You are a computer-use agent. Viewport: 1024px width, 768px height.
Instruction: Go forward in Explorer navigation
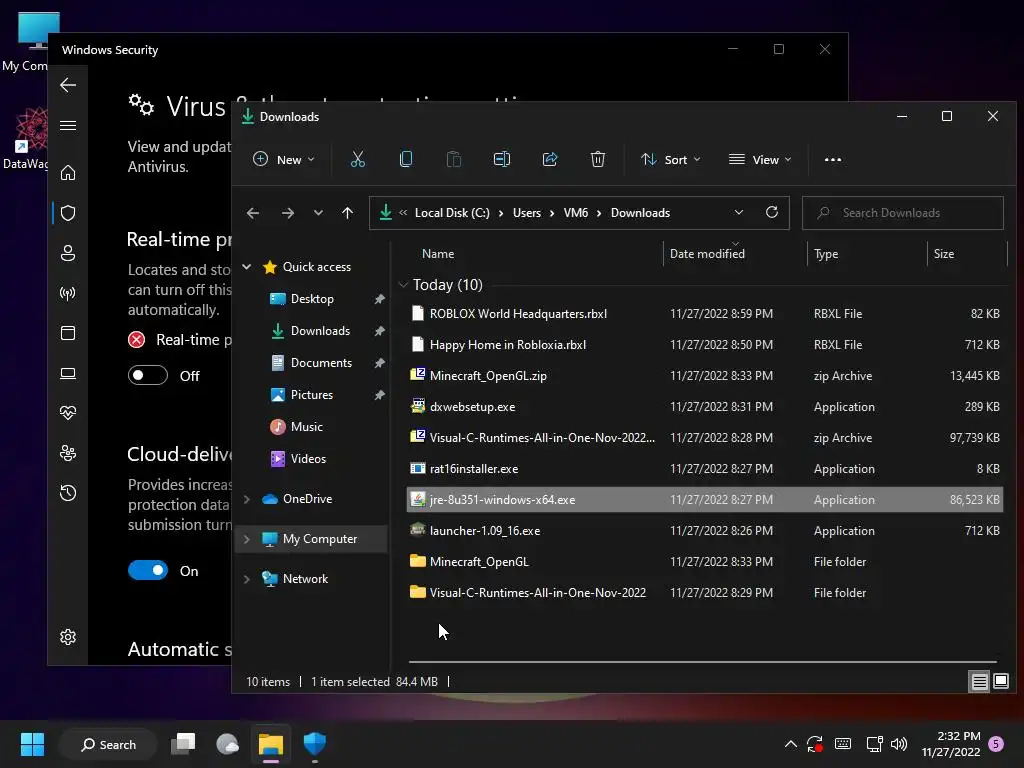click(287, 213)
